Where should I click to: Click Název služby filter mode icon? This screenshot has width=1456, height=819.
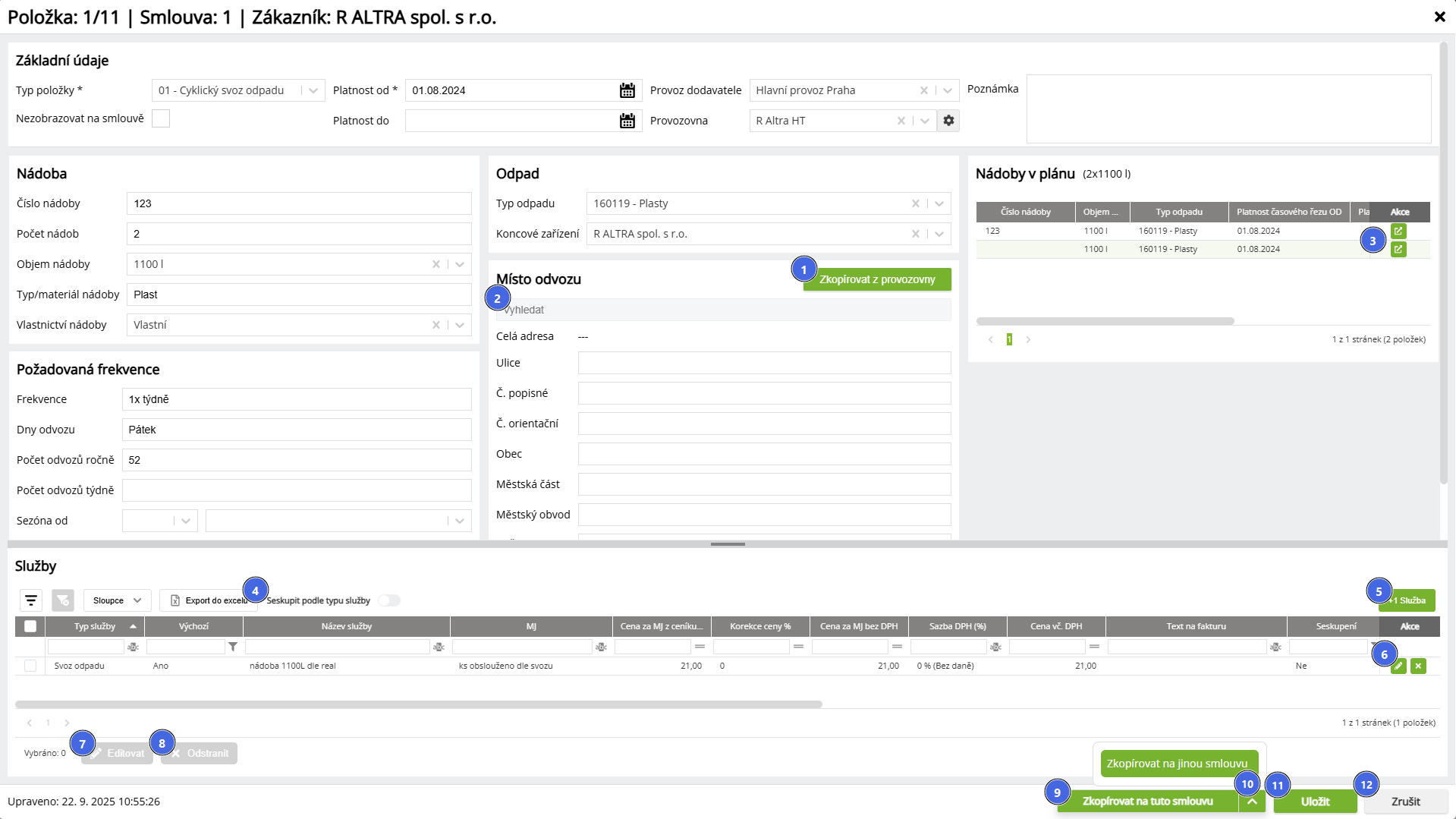[x=439, y=647]
